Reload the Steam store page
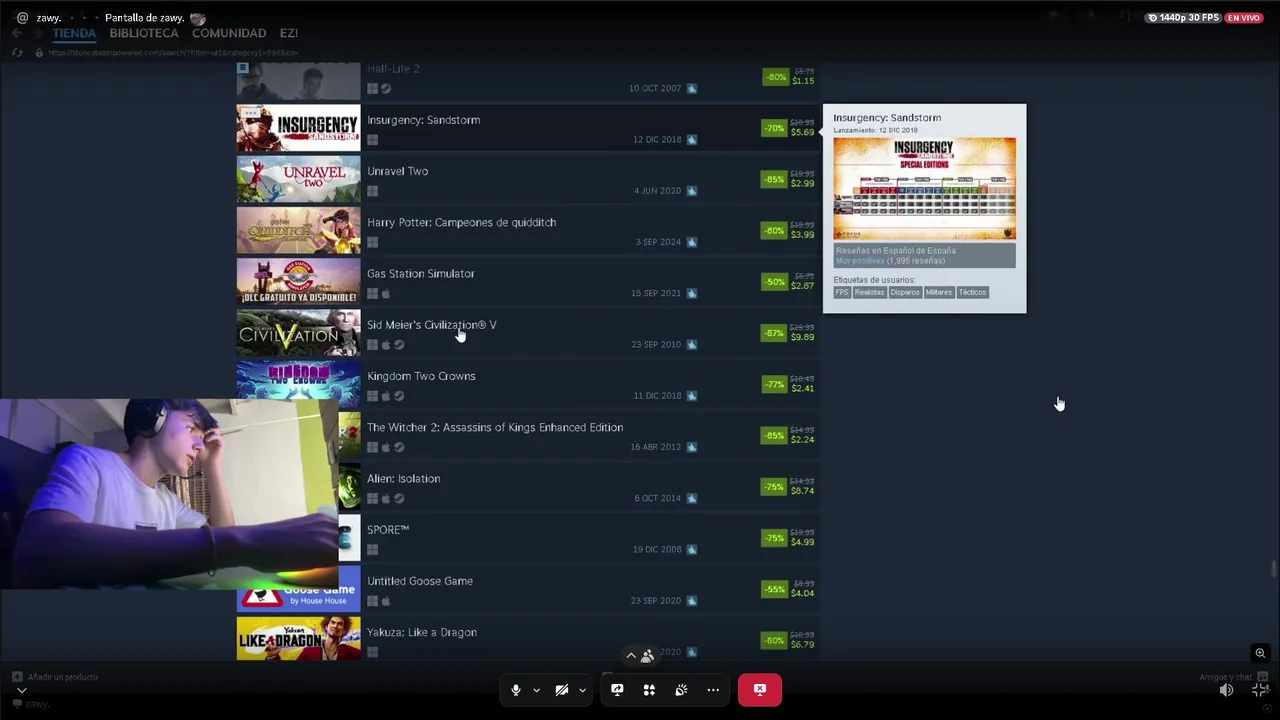Screen dimensions: 1280x720 pyautogui.click(x=17, y=52)
